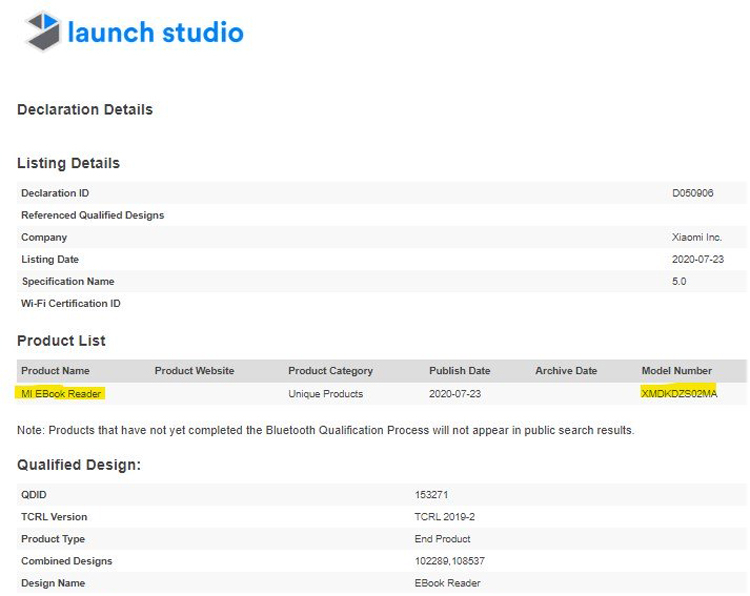Select the MI EBook Reader product name
Screen dimensions: 750x596
tap(61, 394)
